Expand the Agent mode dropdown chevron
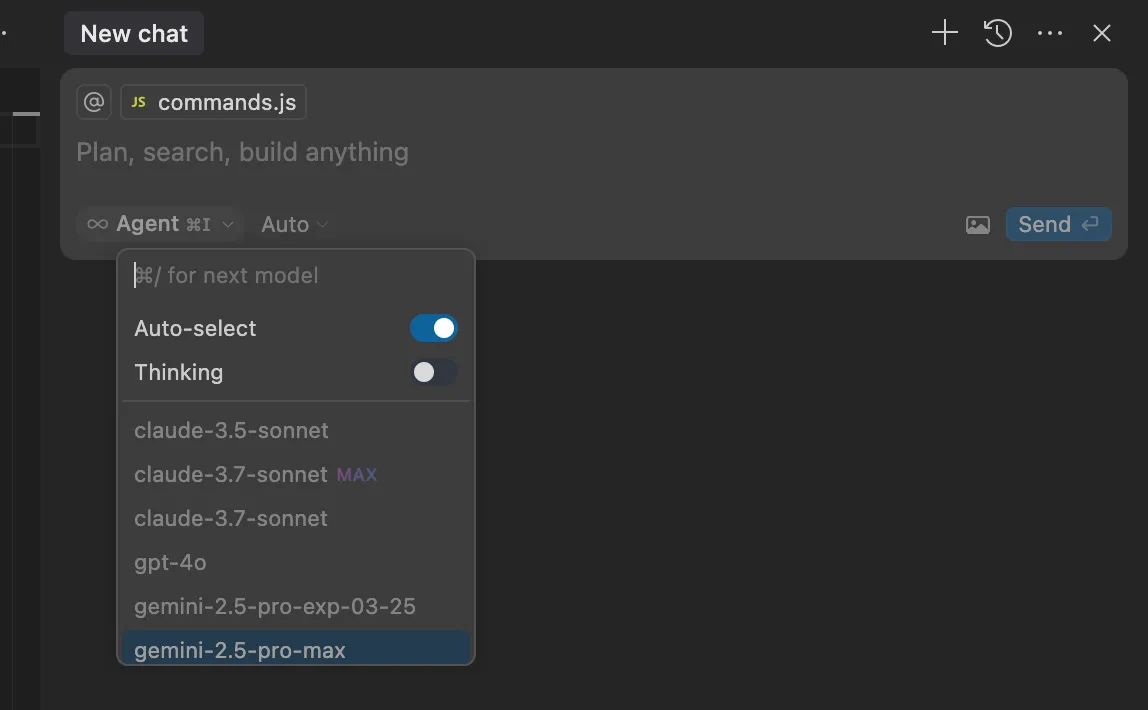Viewport: 1148px width, 710px height. pos(228,224)
